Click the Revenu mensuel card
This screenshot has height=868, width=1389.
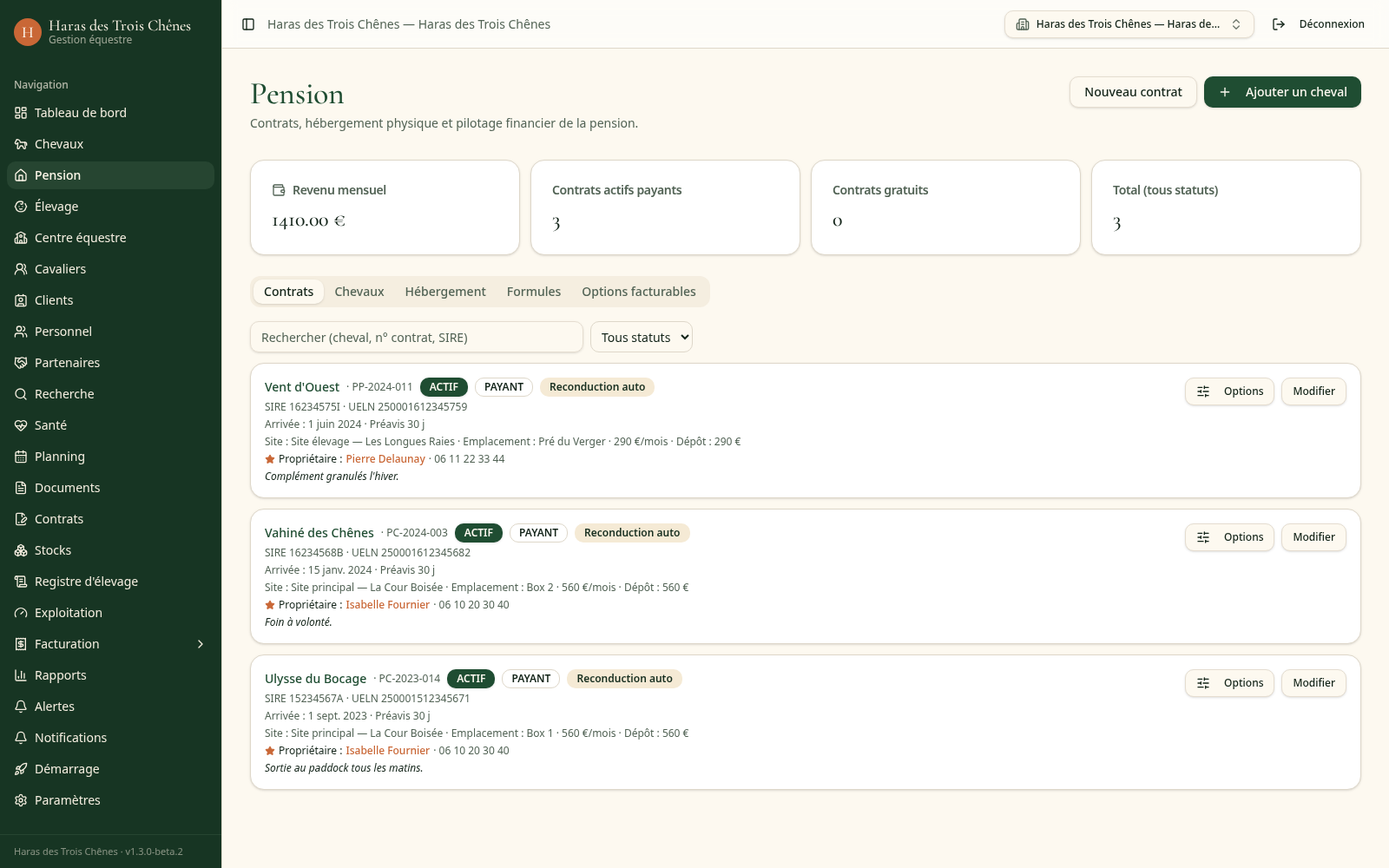(x=385, y=207)
